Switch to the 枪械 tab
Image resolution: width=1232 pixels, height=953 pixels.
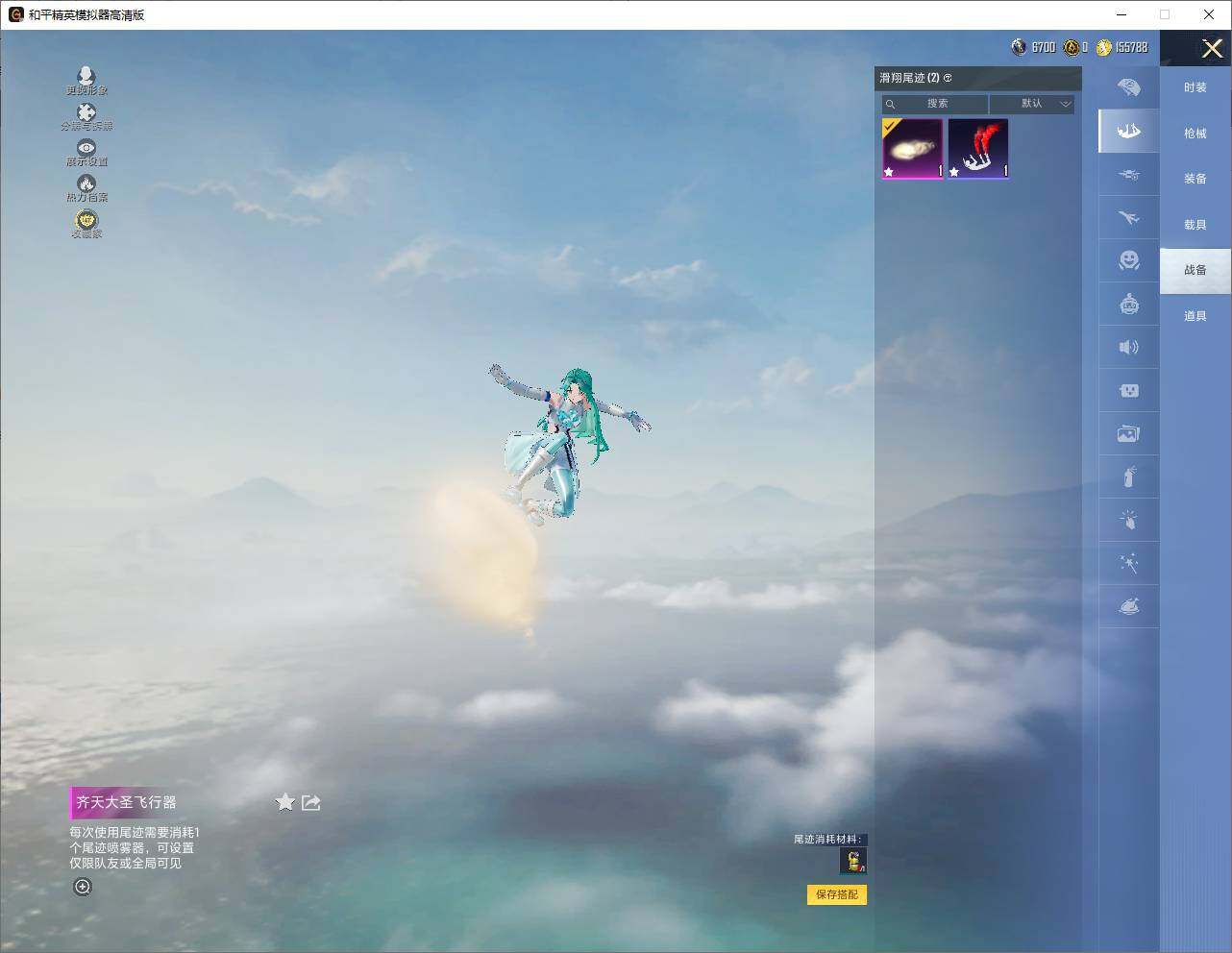click(x=1195, y=134)
